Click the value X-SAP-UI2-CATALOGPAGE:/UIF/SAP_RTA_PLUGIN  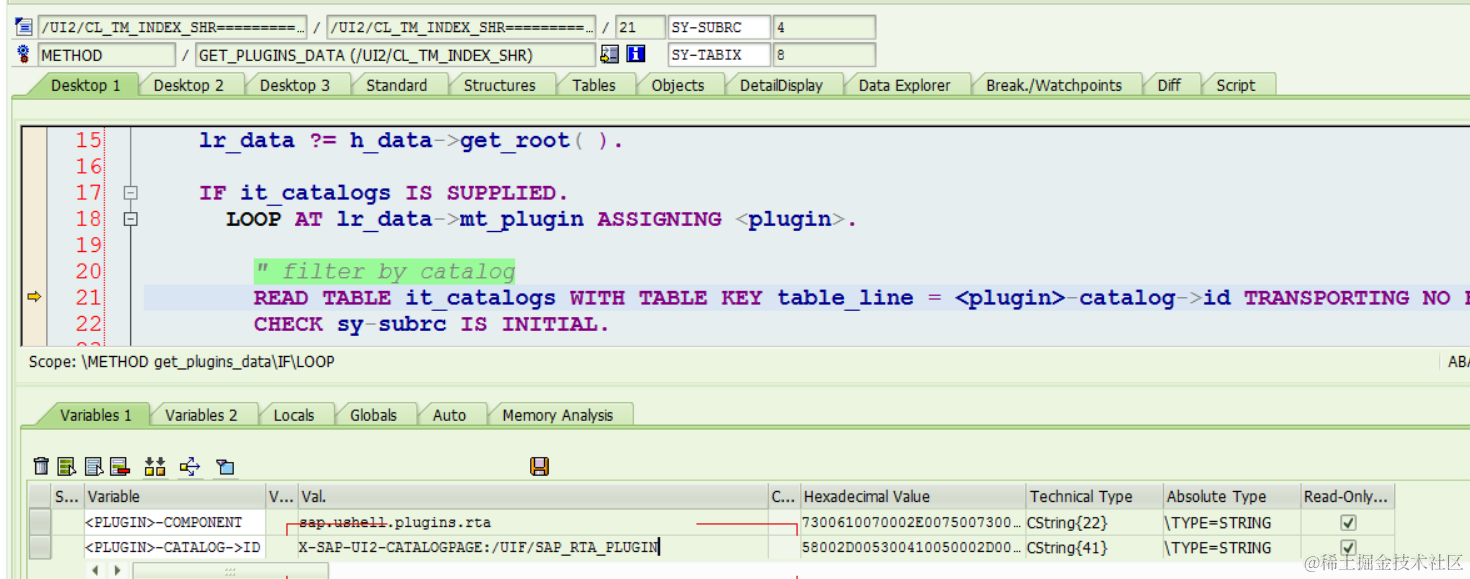pos(478,547)
